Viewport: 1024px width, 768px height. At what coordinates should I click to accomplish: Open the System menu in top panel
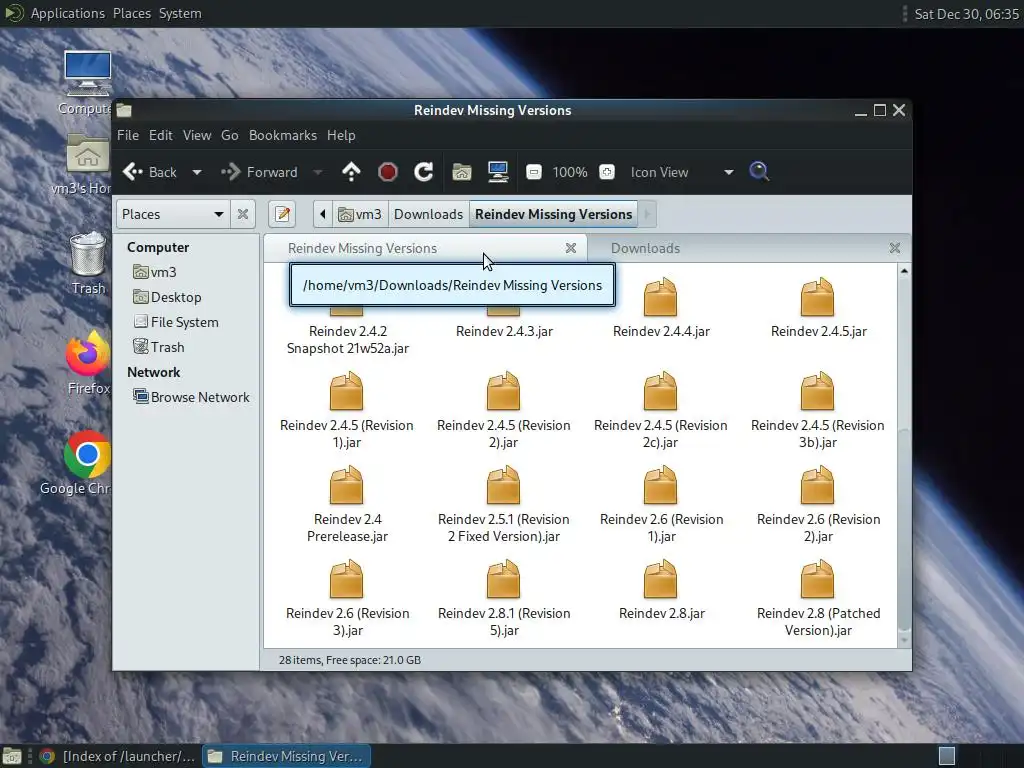[x=180, y=13]
